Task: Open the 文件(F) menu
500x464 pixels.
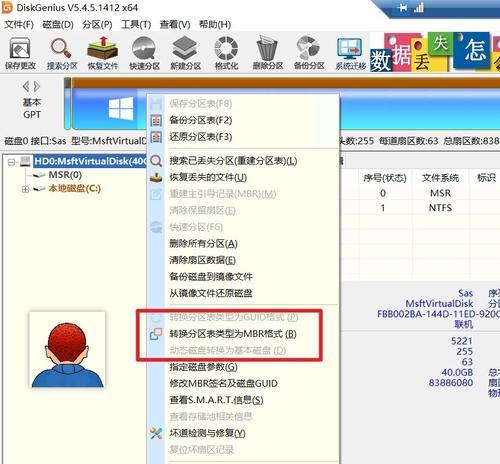Action: (19, 24)
